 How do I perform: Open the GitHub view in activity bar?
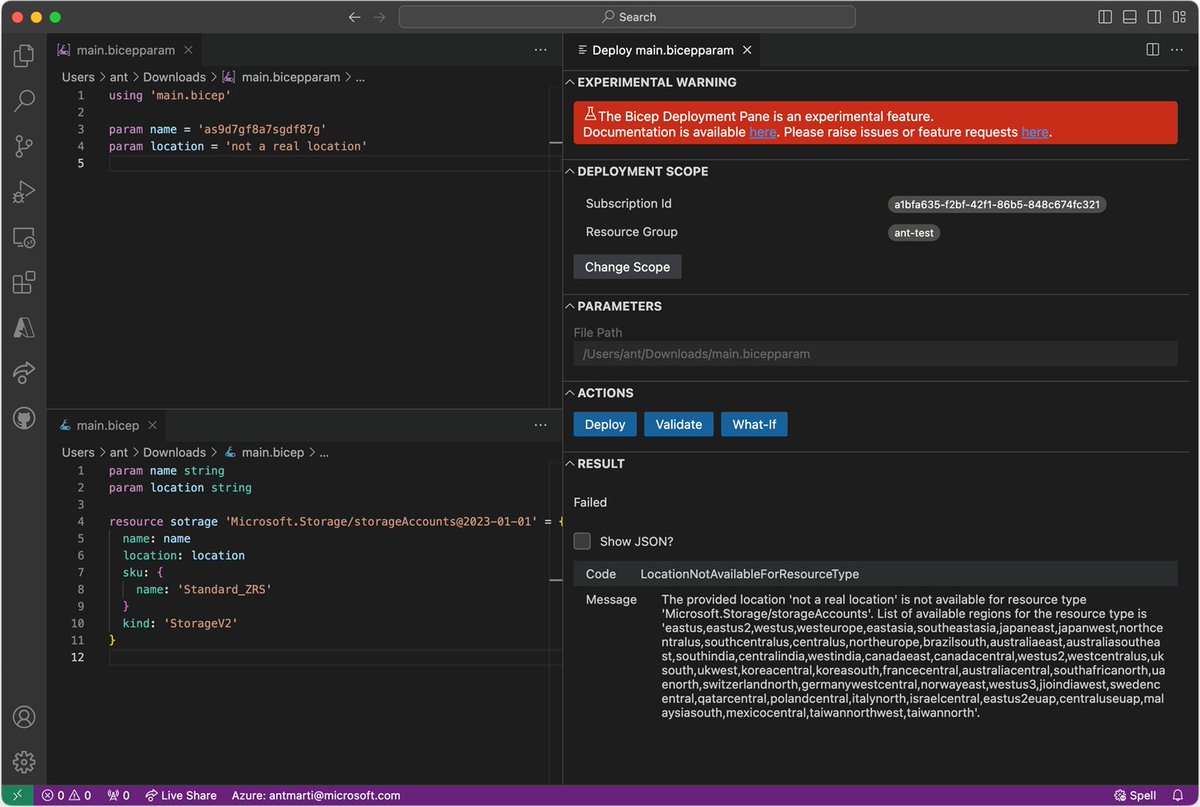(x=24, y=418)
